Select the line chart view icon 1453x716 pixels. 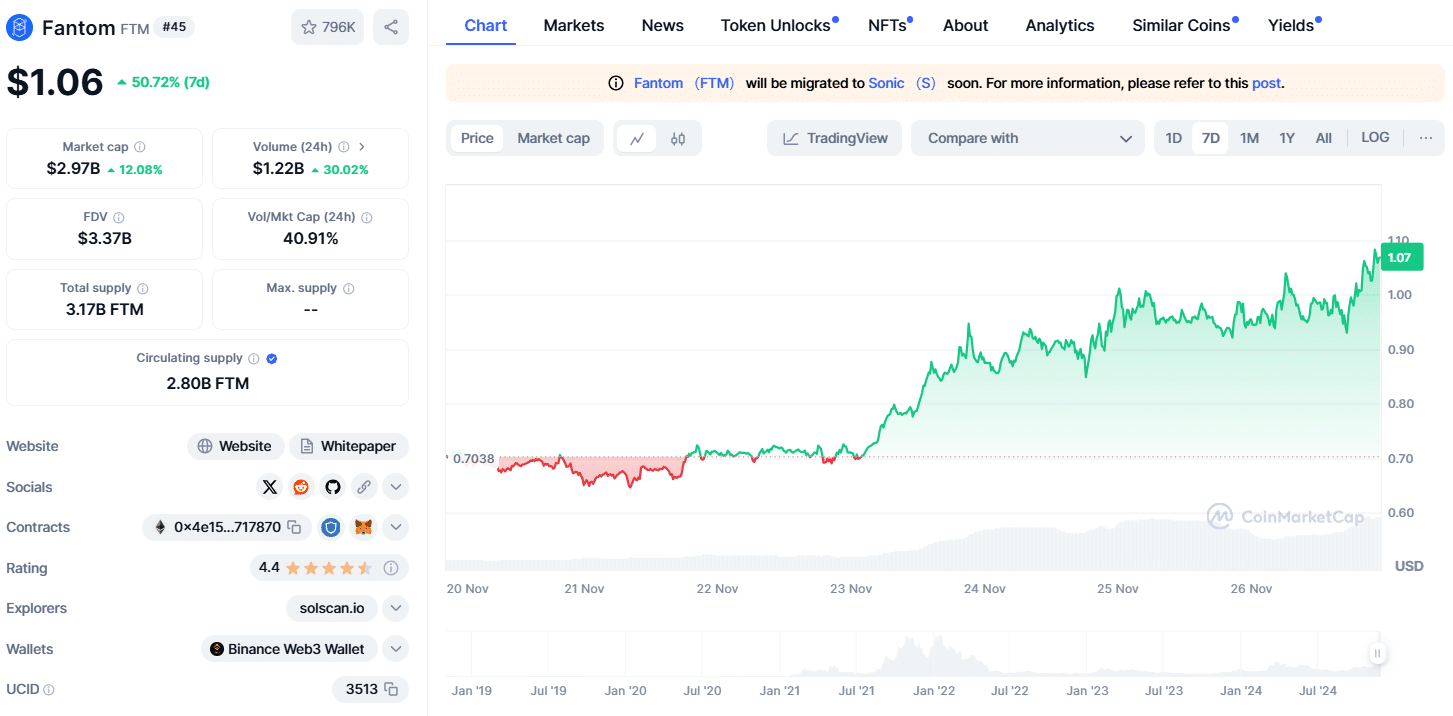point(636,138)
